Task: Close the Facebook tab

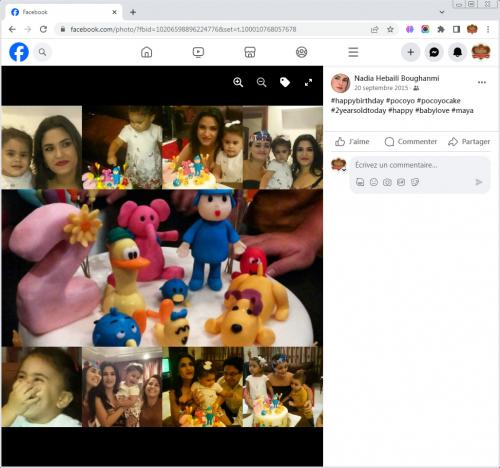Action: (114, 12)
